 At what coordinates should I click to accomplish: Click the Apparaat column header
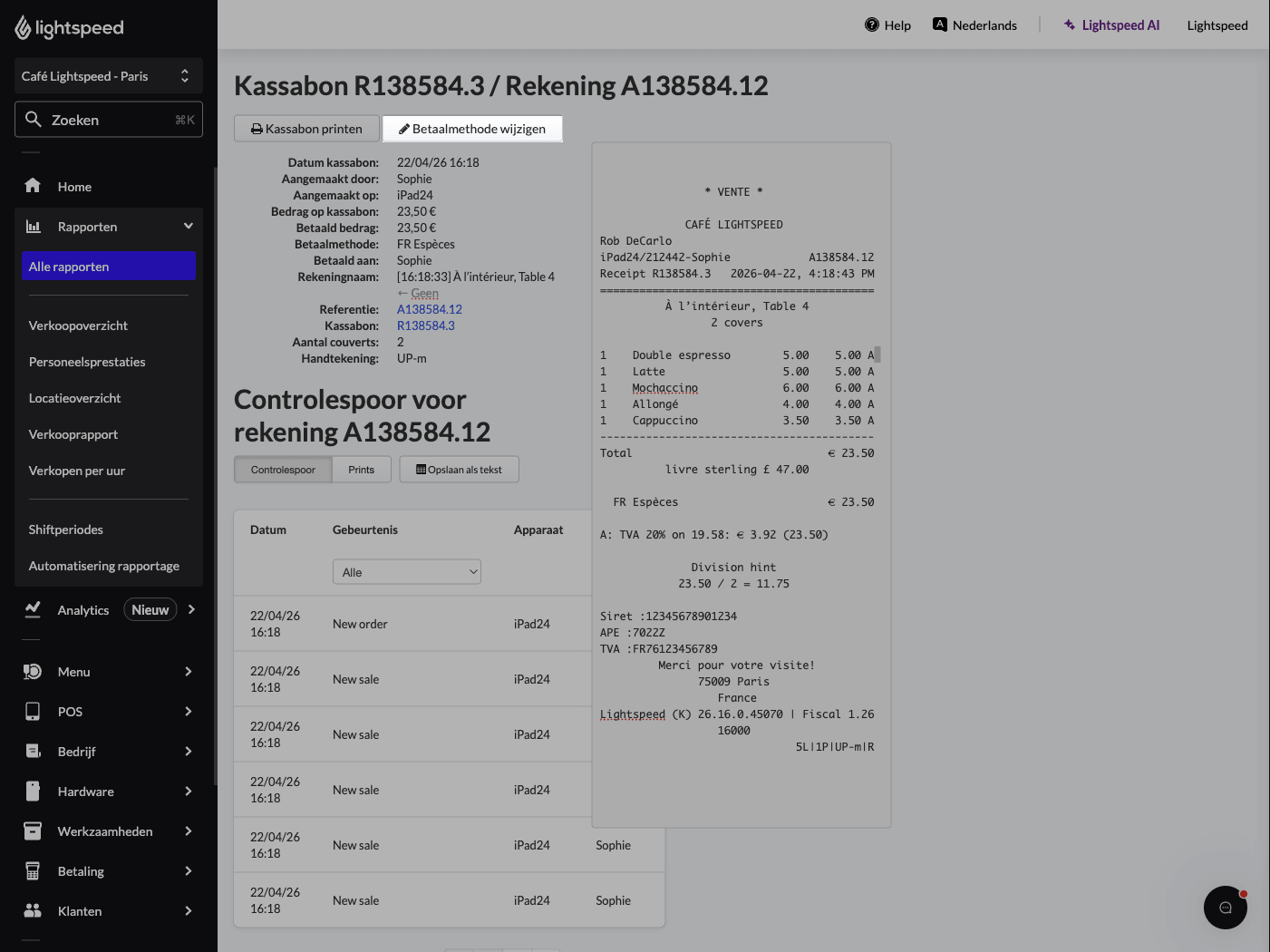(538, 529)
